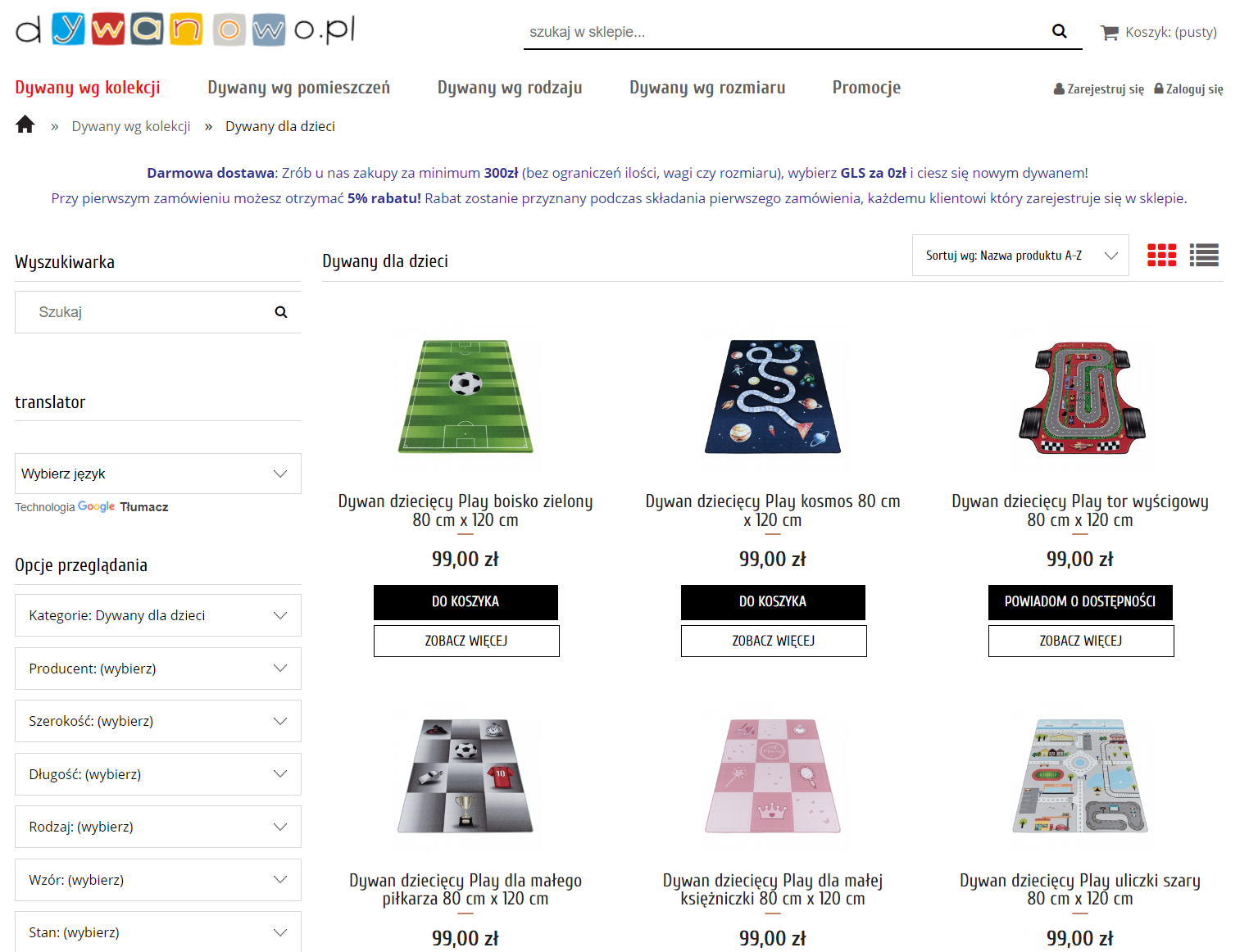1258x952 pixels.
Task: Switch to list view layout
Action: (x=1204, y=256)
